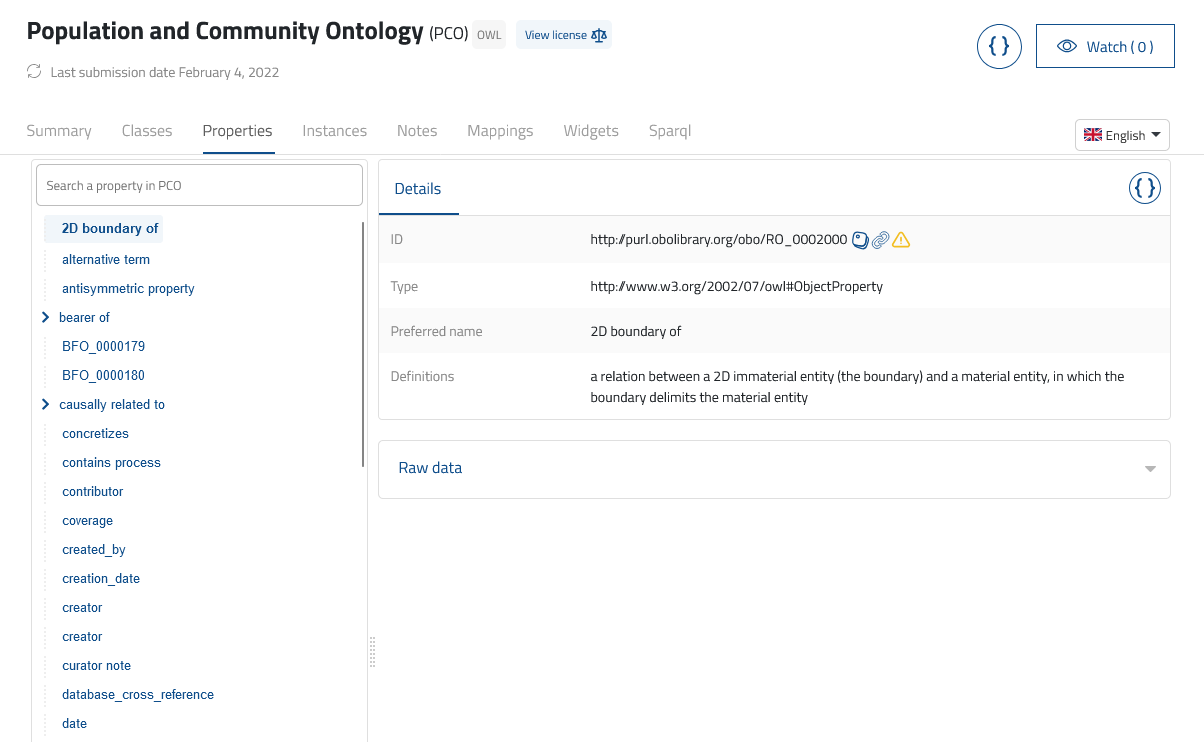The height and width of the screenshot is (742, 1204).
Task: Click the curly braces icon in the Details panel
Action: point(1144,187)
